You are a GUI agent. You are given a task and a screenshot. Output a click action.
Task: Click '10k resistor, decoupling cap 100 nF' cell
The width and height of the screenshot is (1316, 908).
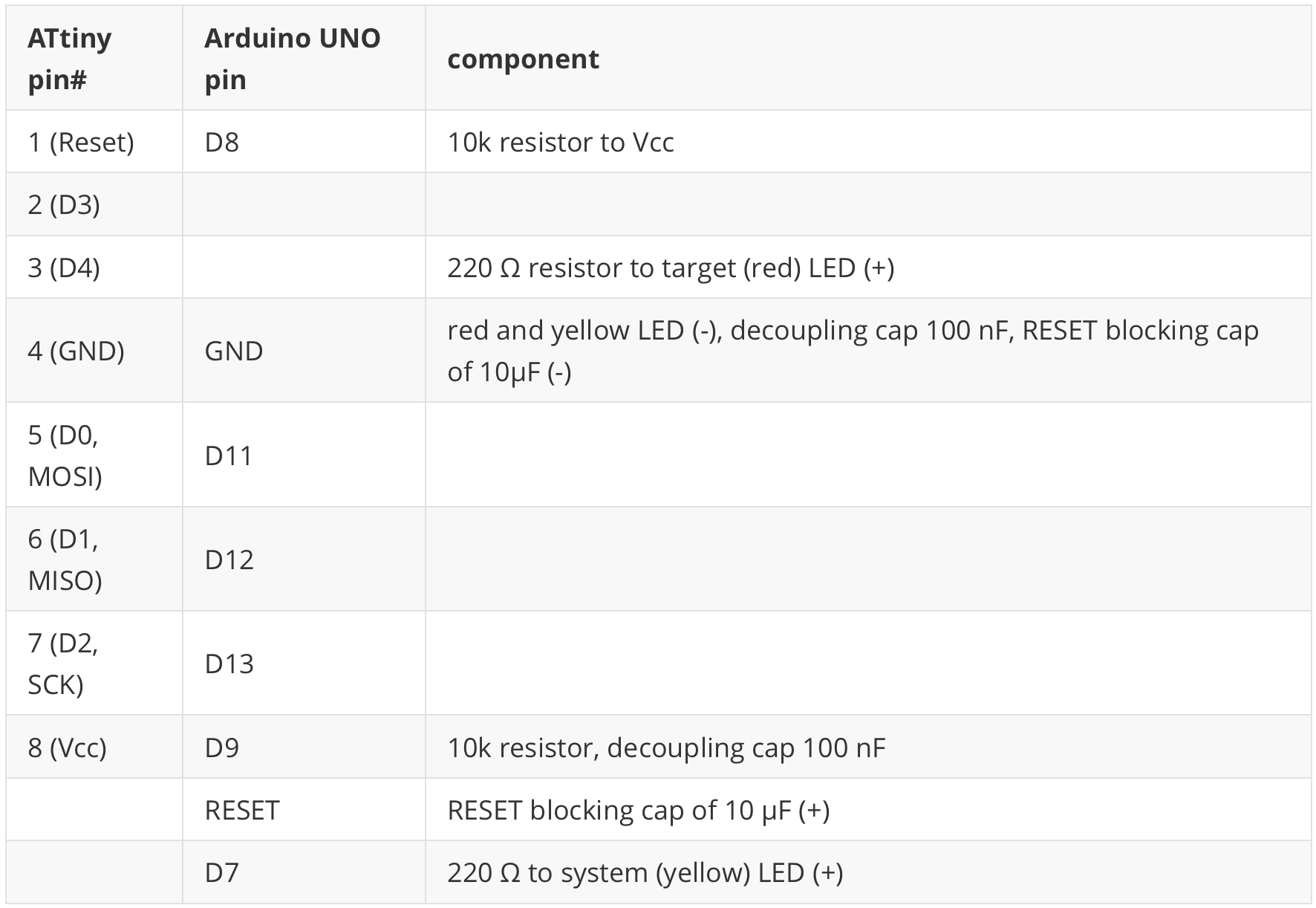666,747
